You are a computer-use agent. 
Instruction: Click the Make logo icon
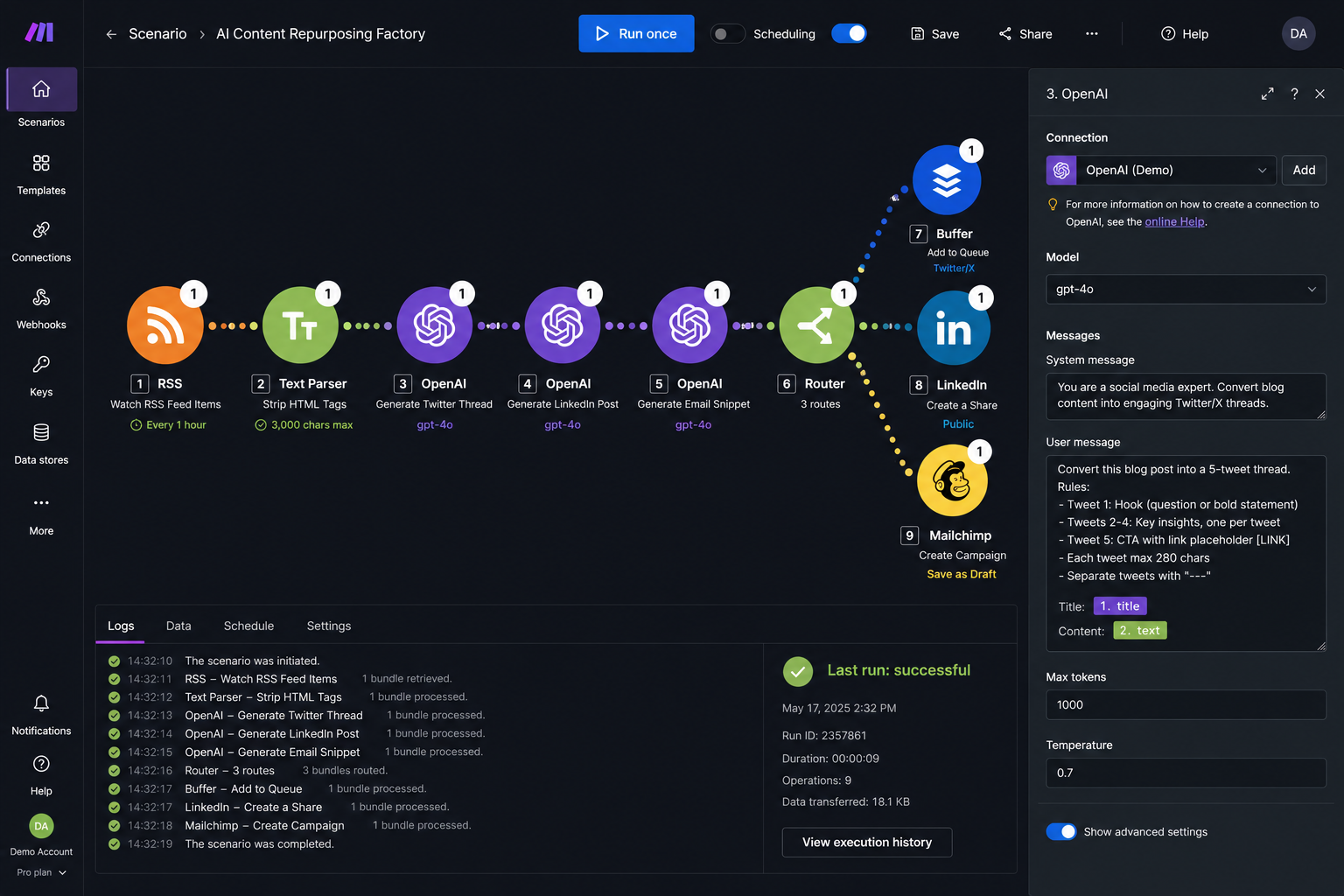click(39, 32)
